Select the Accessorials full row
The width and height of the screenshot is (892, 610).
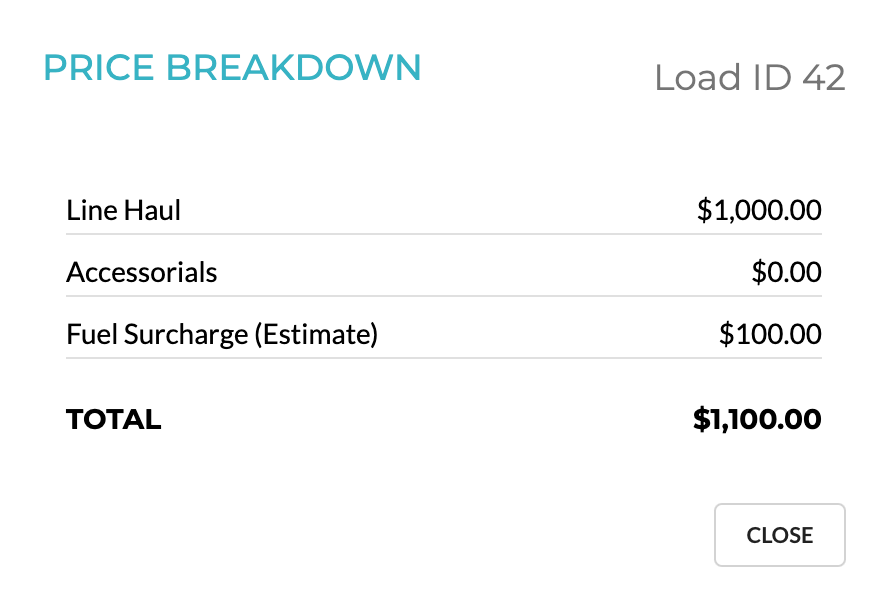click(x=443, y=272)
